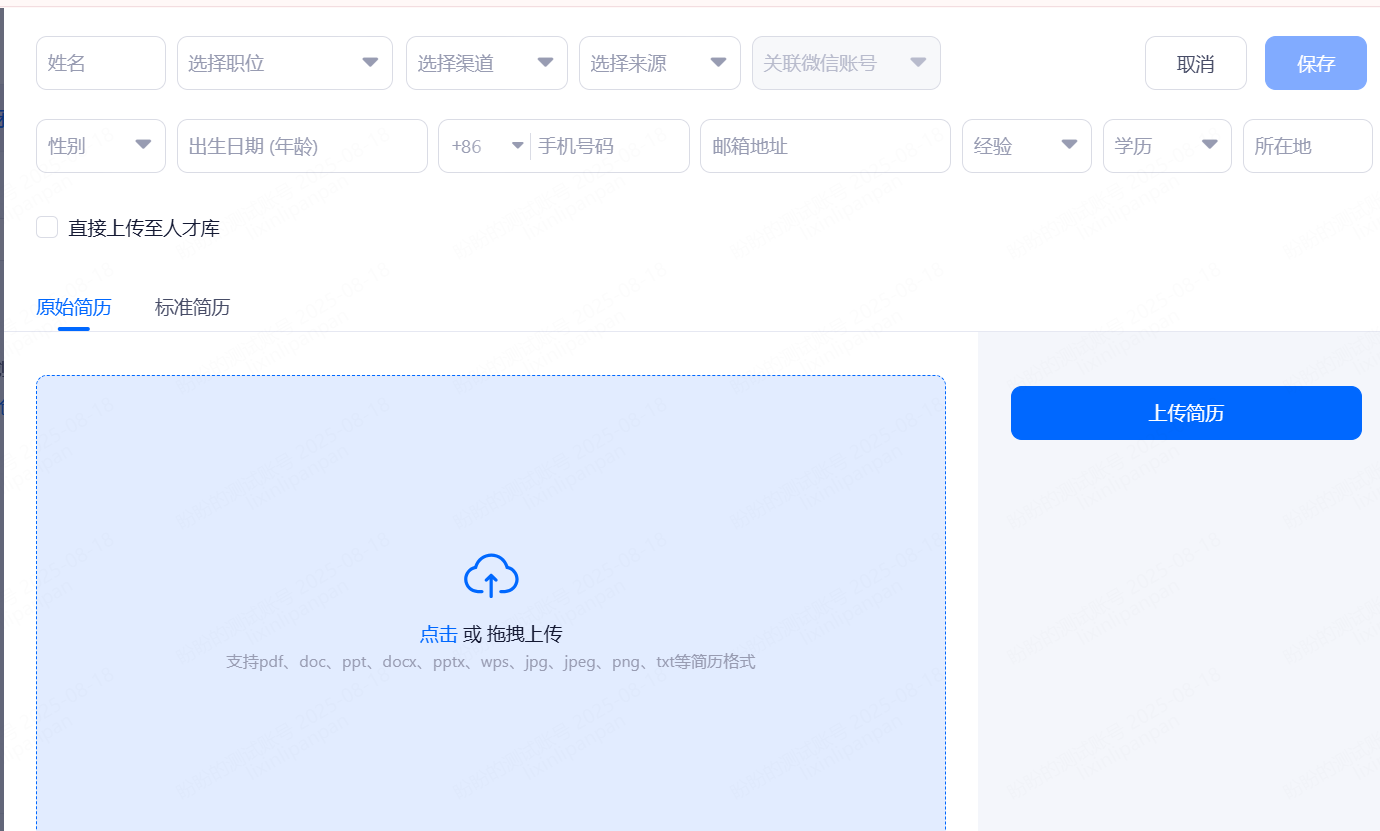Expand the 经验 dropdown
The width and height of the screenshot is (1380, 831).
(x=1026, y=146)
